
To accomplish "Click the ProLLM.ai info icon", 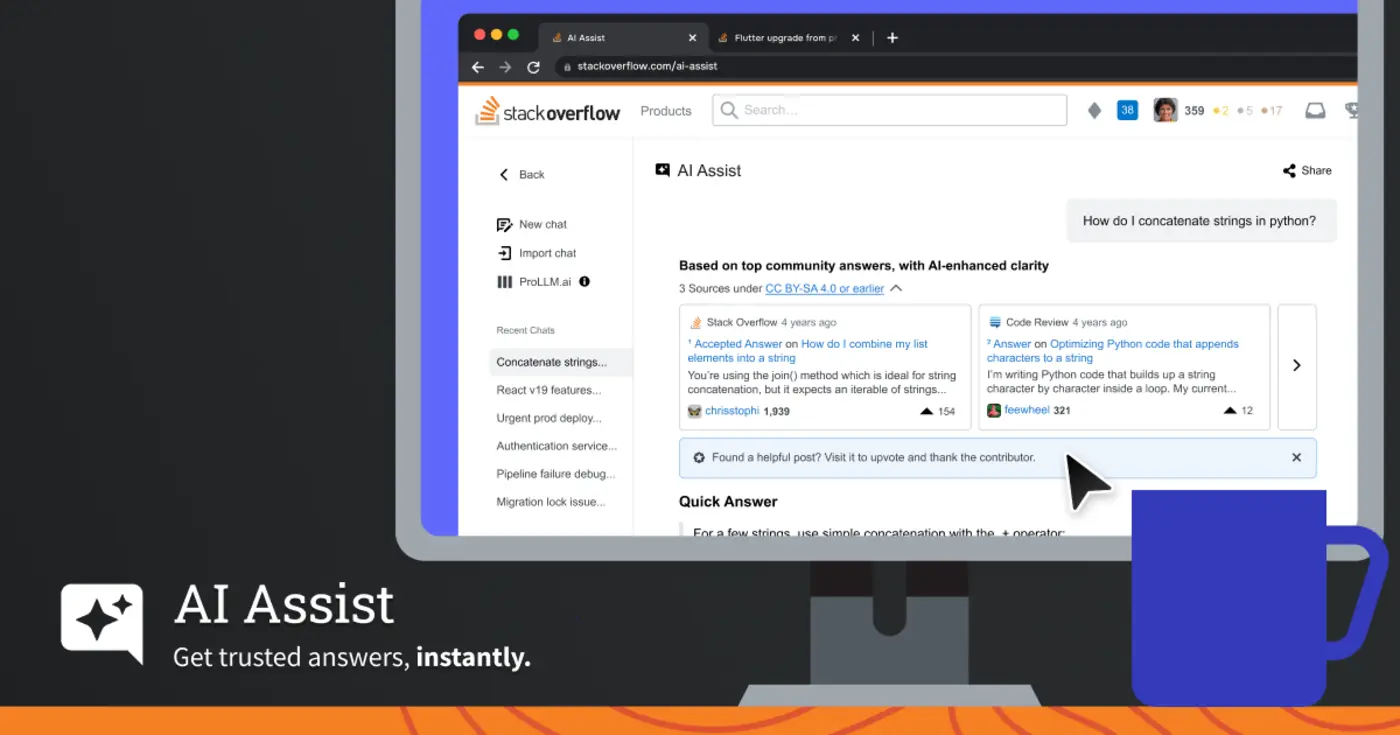I will tap(583, 282).
